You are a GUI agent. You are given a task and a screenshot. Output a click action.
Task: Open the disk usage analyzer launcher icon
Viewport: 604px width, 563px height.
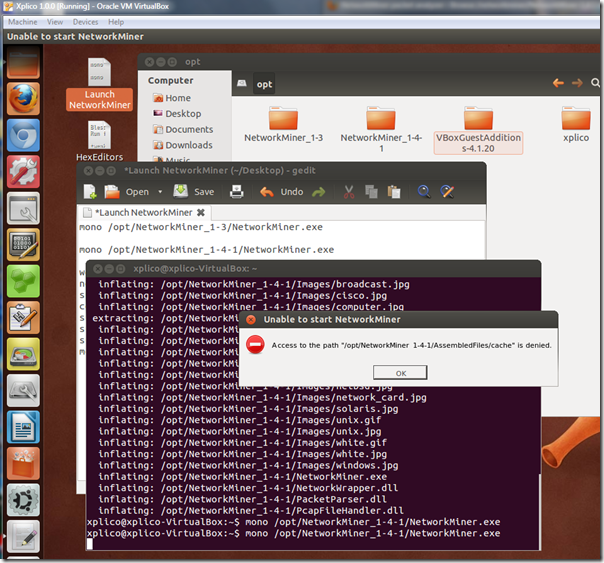[23, 354]
